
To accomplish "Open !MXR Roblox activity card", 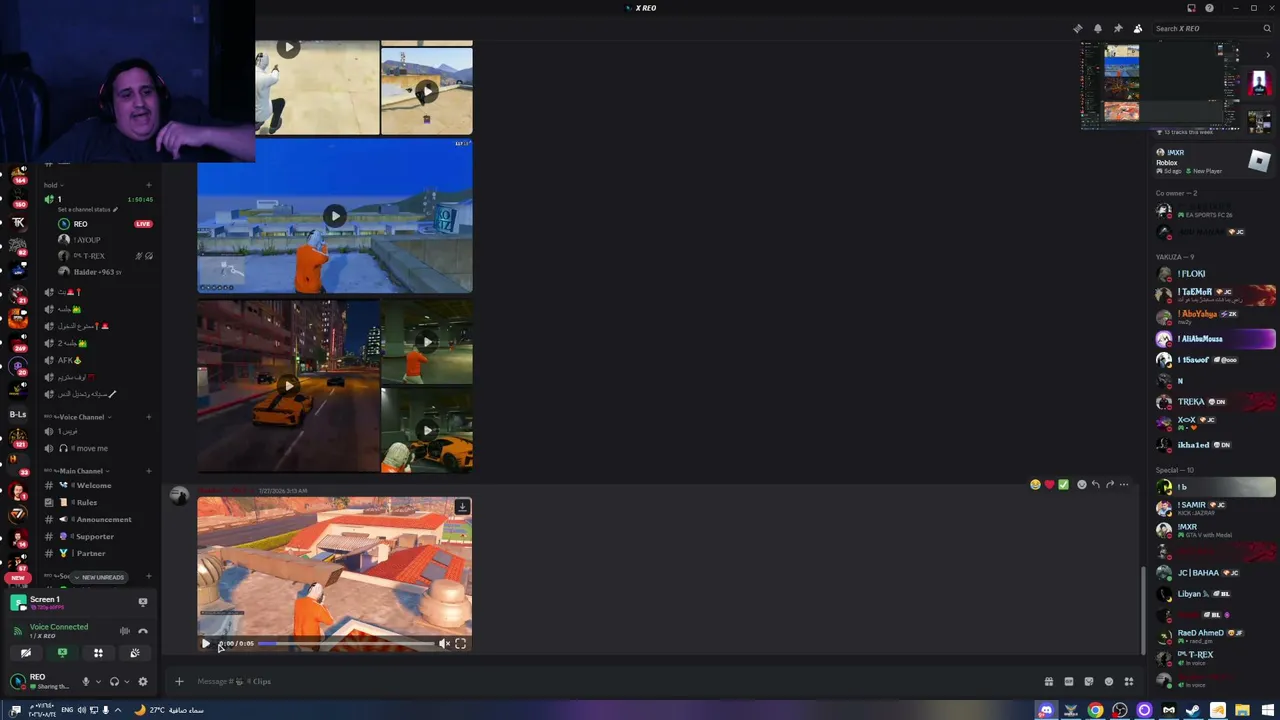I will click(x=1213, y=161).
